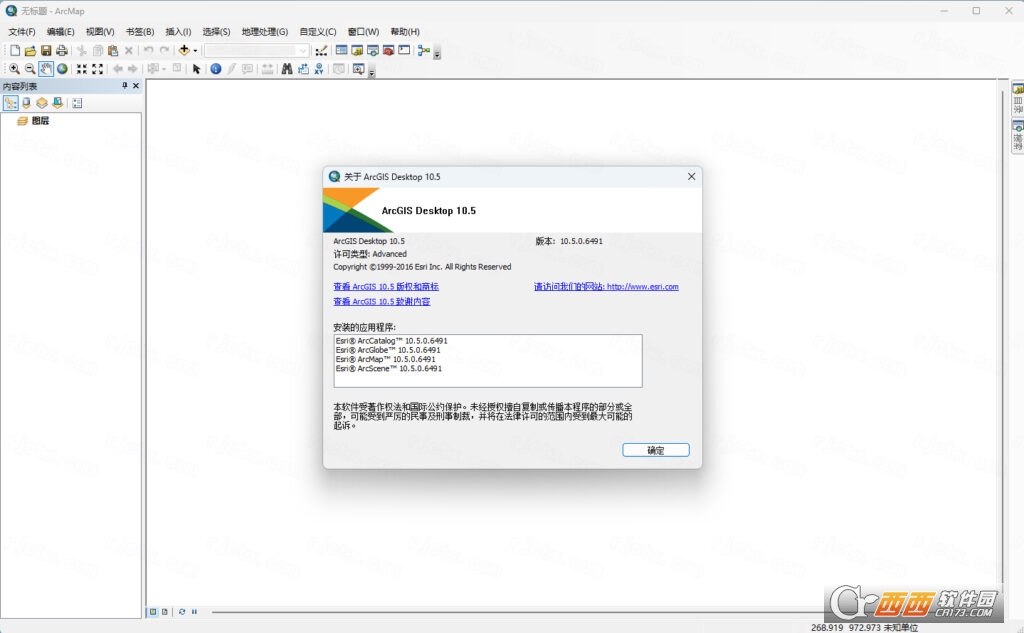Close the 关于 ArcGIS Desktop 10.5 dialog
1024x633 pixels.
point(692,176)
